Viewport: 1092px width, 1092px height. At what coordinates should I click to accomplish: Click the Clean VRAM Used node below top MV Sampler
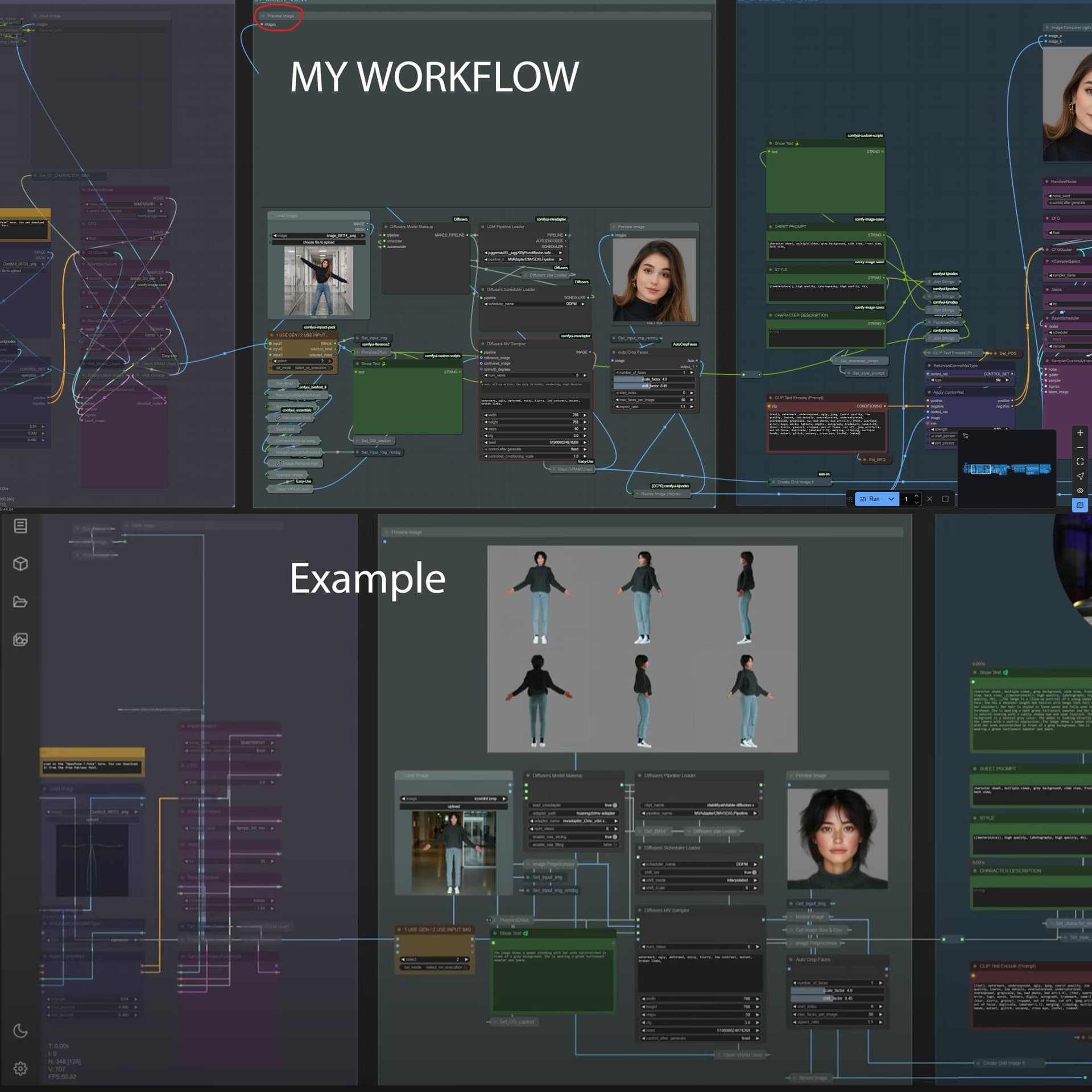(x=573, y=469)
